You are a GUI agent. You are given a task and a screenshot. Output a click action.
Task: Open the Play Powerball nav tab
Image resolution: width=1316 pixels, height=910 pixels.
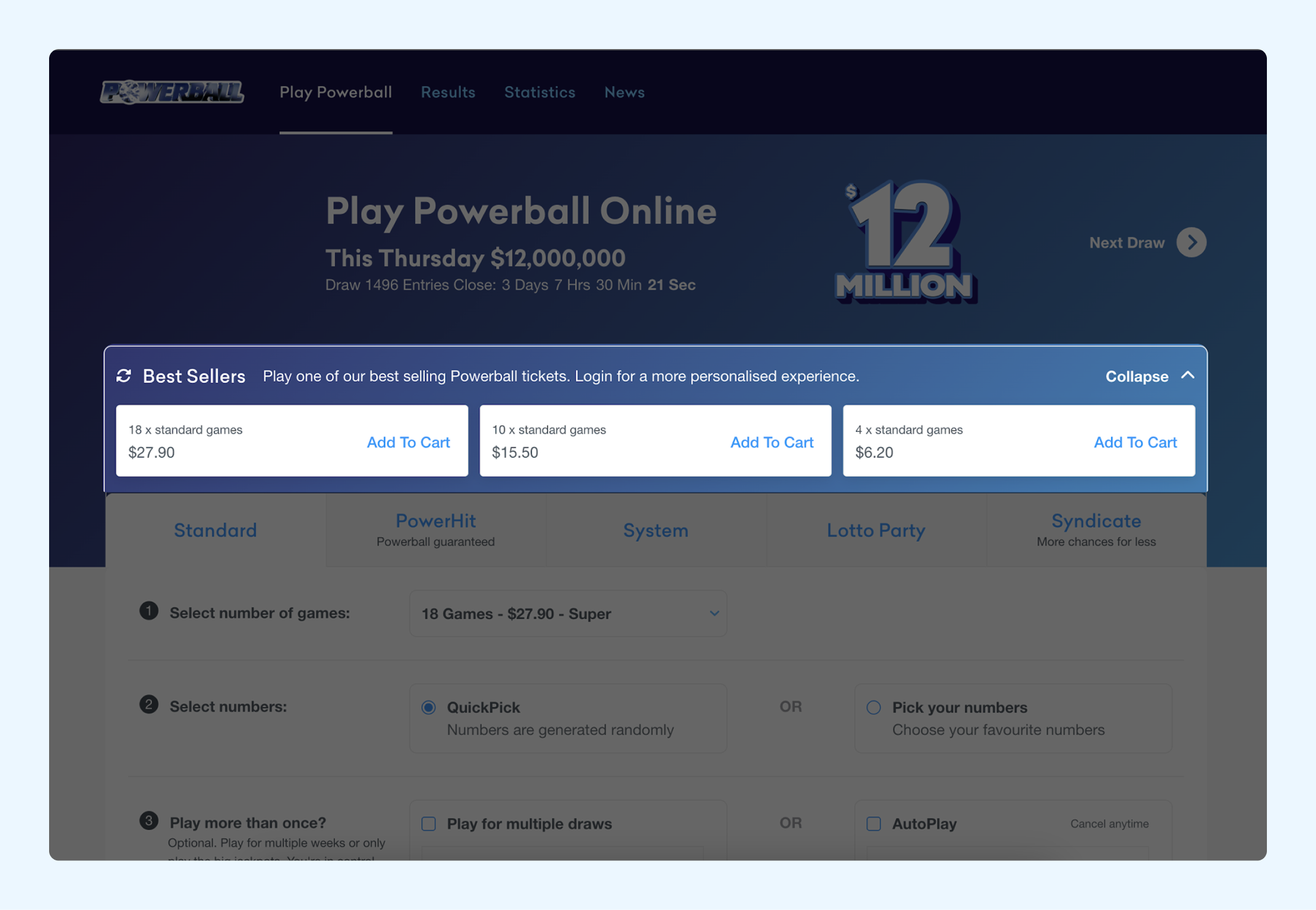[x=336, y=92]
